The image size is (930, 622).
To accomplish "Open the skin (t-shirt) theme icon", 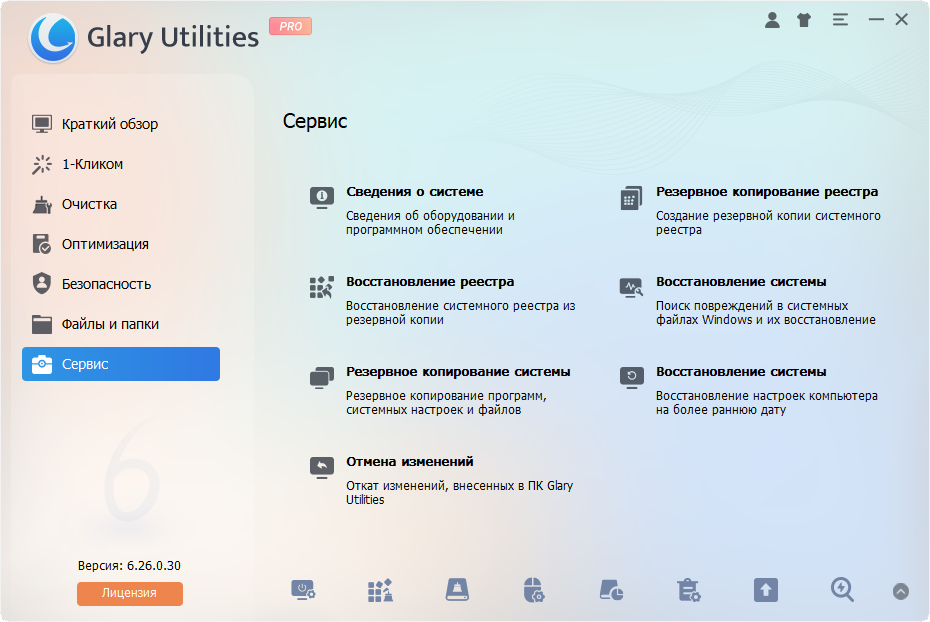I will coord(804,20).
